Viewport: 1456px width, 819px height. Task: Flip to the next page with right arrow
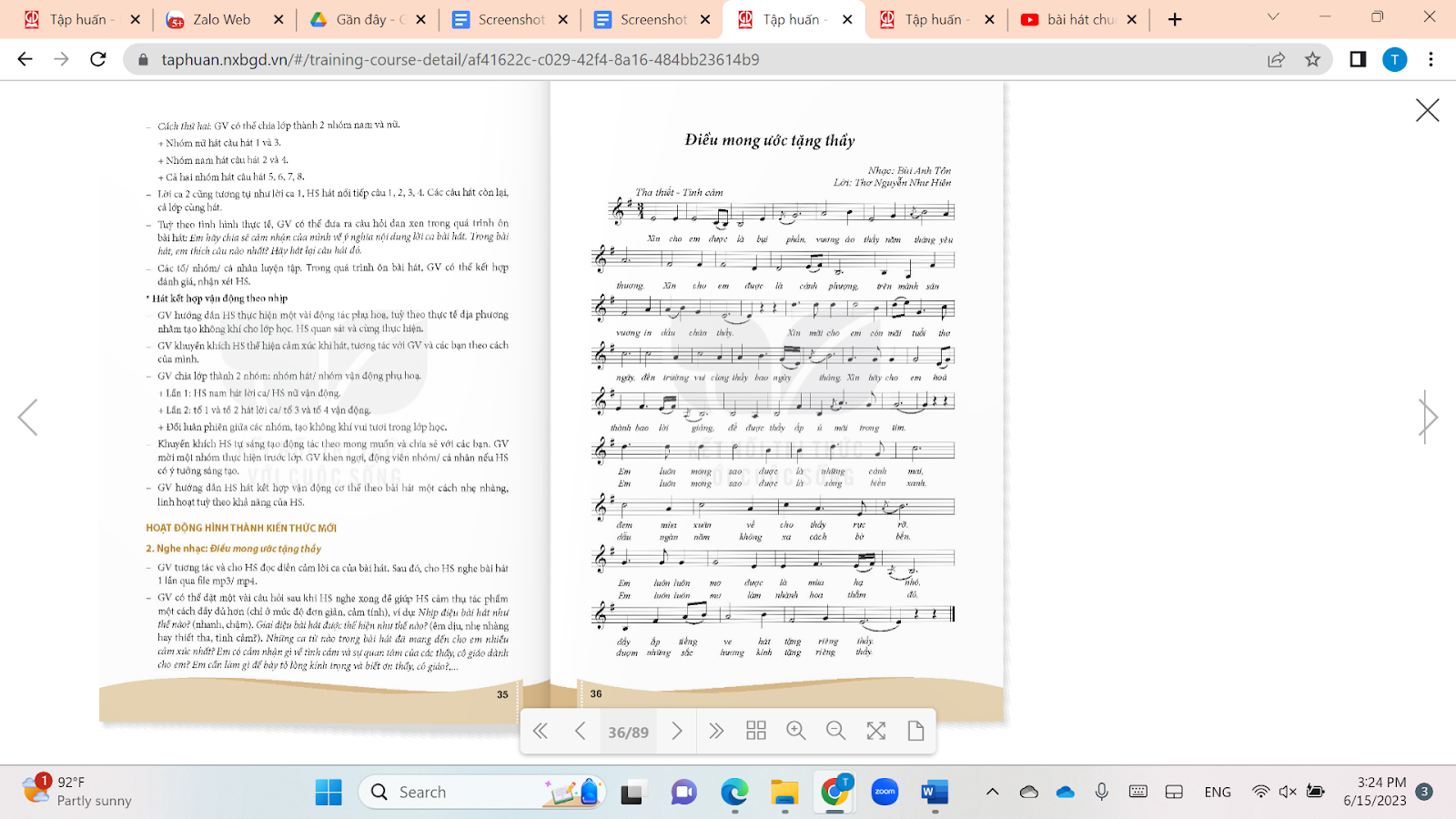pos(1428,418)
